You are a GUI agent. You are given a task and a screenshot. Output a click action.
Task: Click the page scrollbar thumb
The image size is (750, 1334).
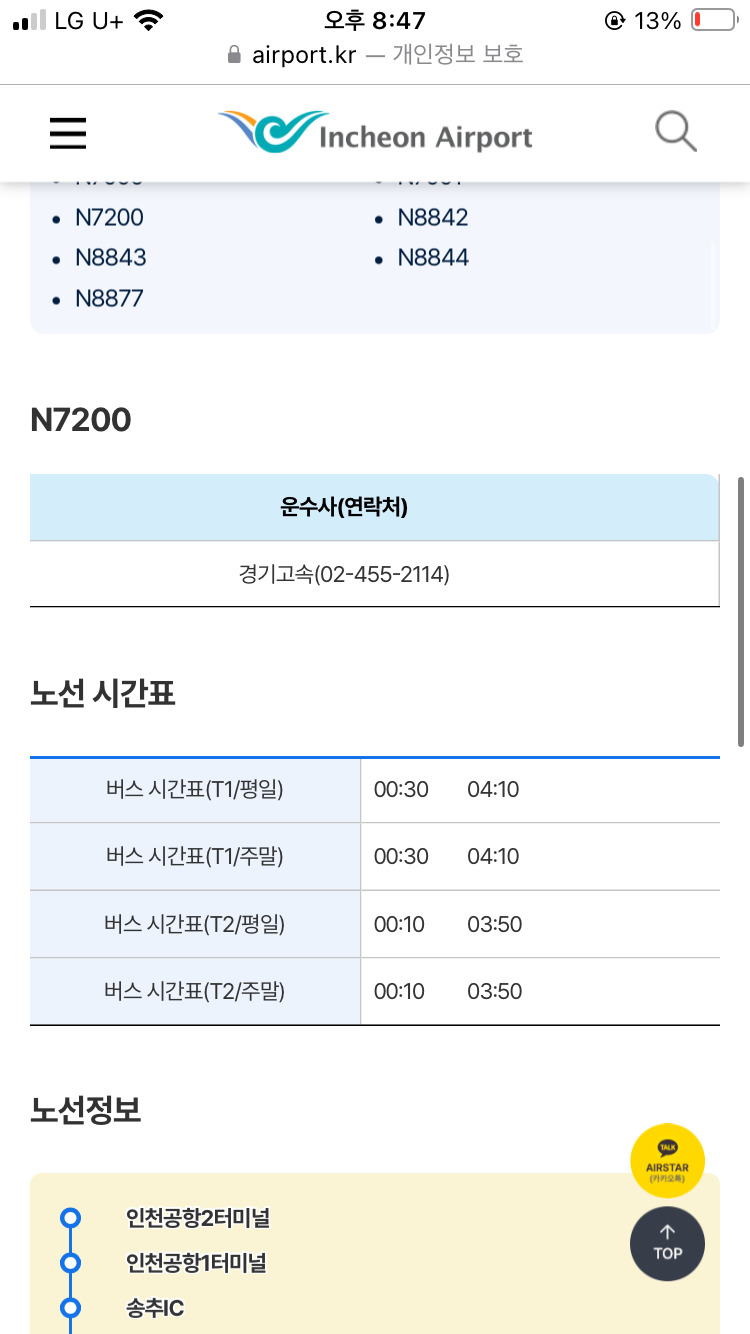click(x=741, y=612)
